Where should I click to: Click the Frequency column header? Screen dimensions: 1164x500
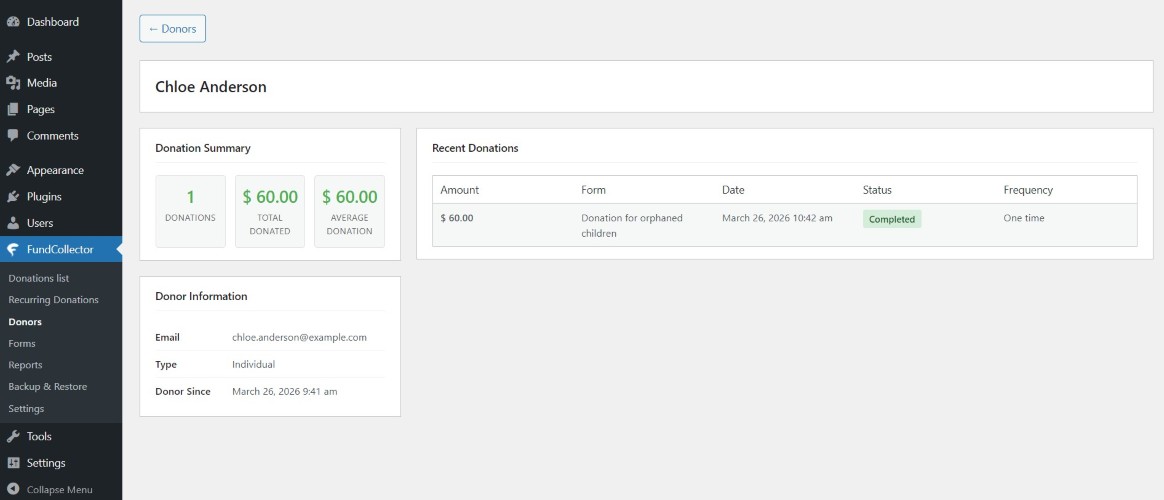1028,190
